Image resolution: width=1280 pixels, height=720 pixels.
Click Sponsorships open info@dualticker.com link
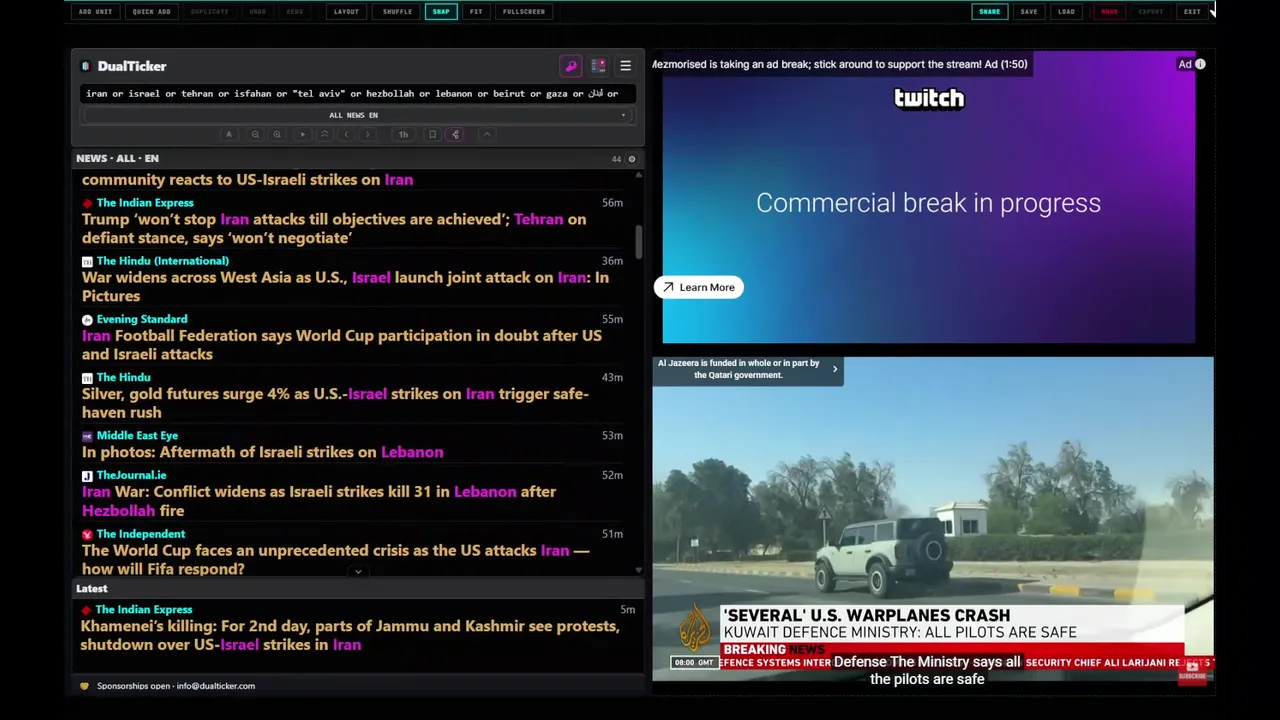176,686
